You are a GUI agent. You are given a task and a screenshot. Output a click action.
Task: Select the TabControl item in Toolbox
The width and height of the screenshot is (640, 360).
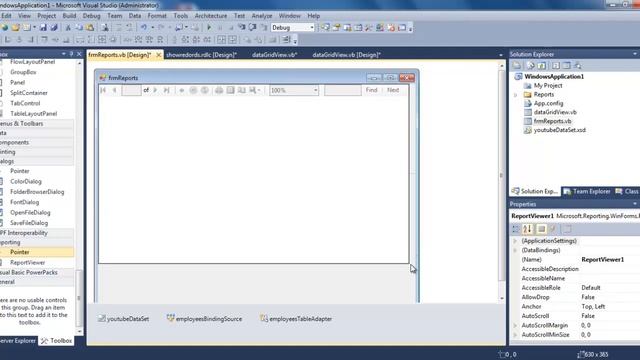[25, 103]
